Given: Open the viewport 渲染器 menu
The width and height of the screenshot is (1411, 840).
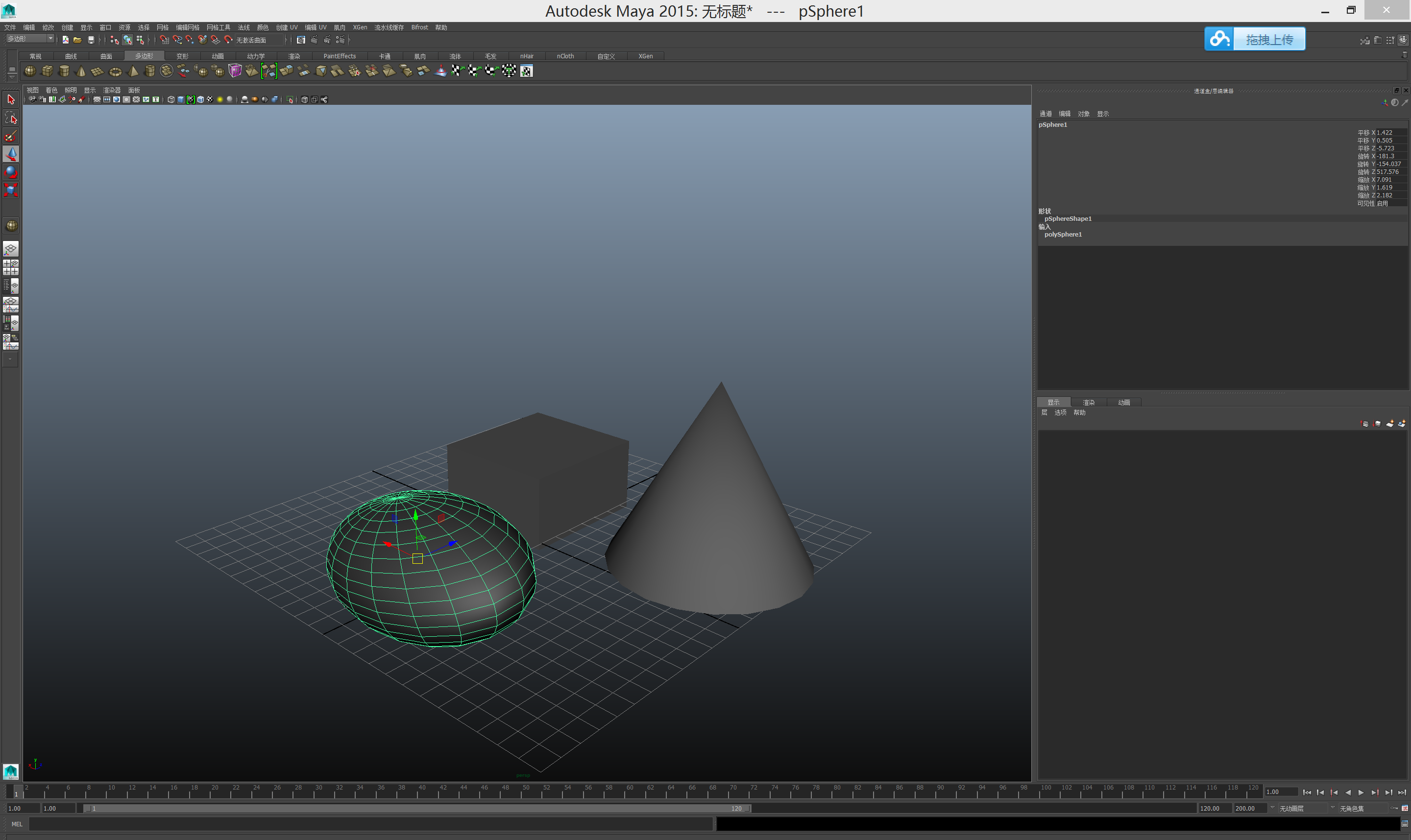Looking at the screenshot, I should point(112,90).
